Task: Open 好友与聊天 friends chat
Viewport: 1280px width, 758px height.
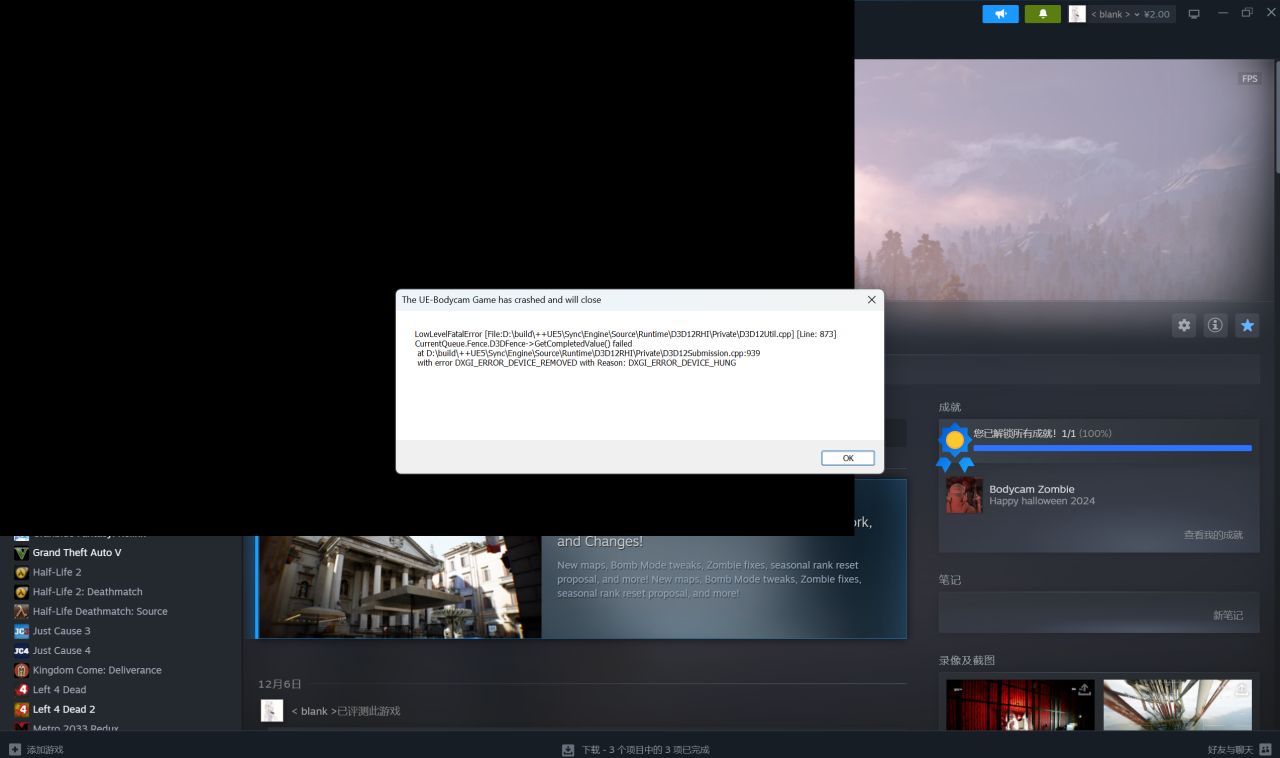Action: (1230, 749)
